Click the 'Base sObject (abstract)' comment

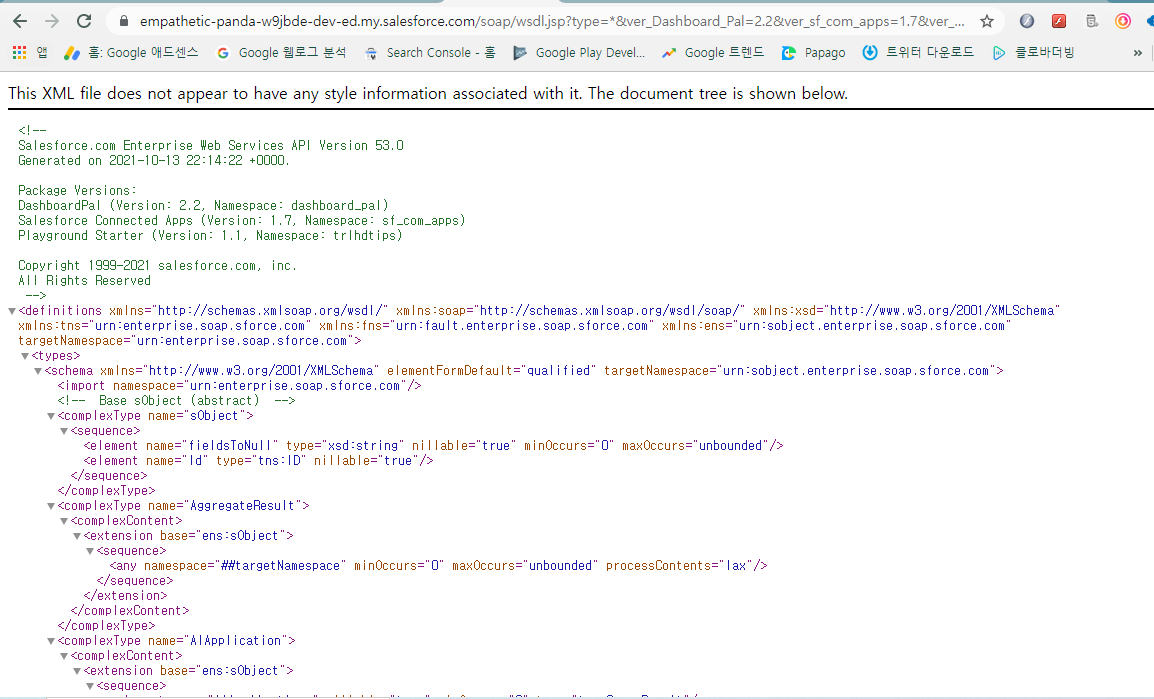coord(177,401)
